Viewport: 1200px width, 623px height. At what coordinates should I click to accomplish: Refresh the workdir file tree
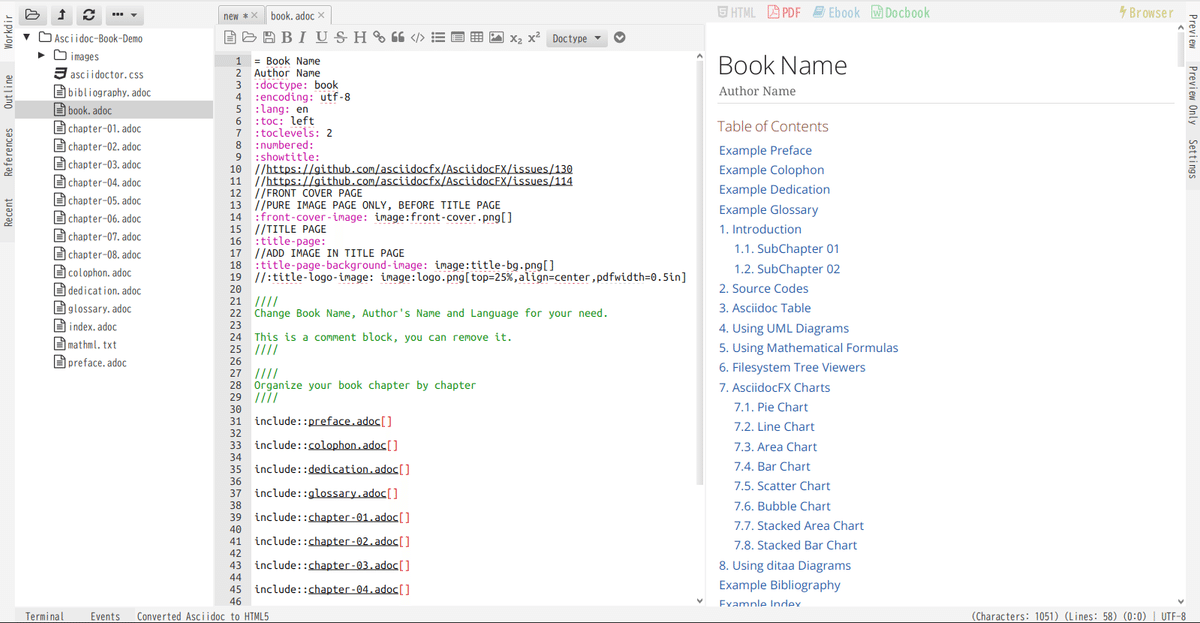click(88, 15)
